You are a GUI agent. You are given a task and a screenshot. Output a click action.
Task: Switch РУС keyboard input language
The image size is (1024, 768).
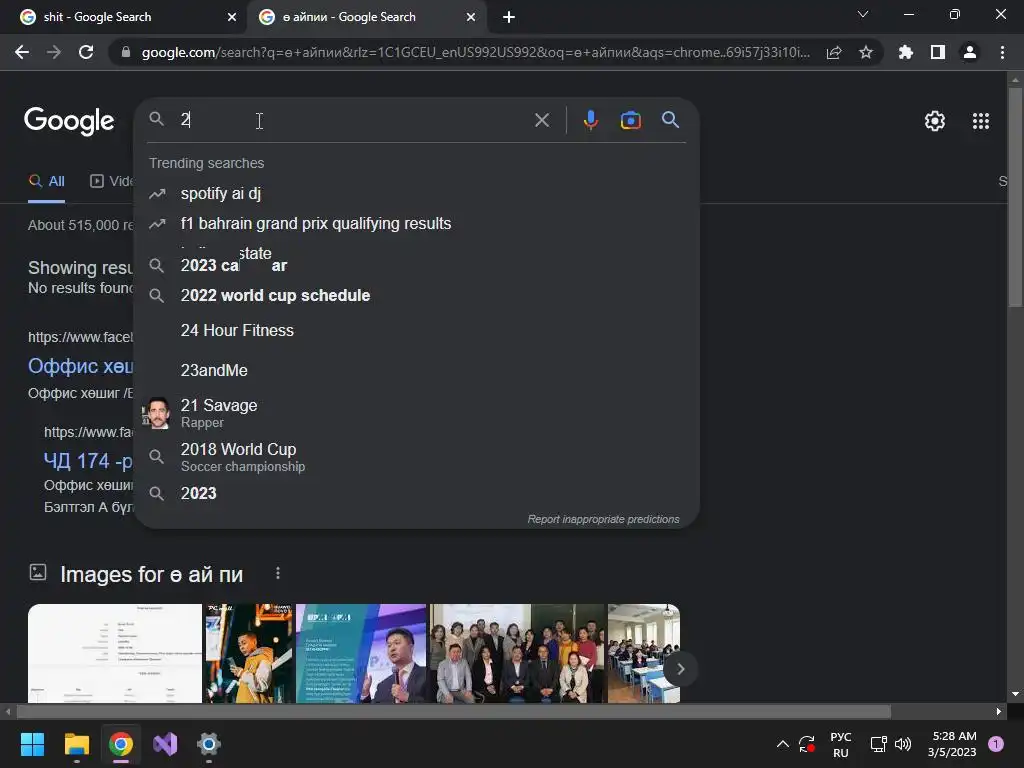coord(840,744)
